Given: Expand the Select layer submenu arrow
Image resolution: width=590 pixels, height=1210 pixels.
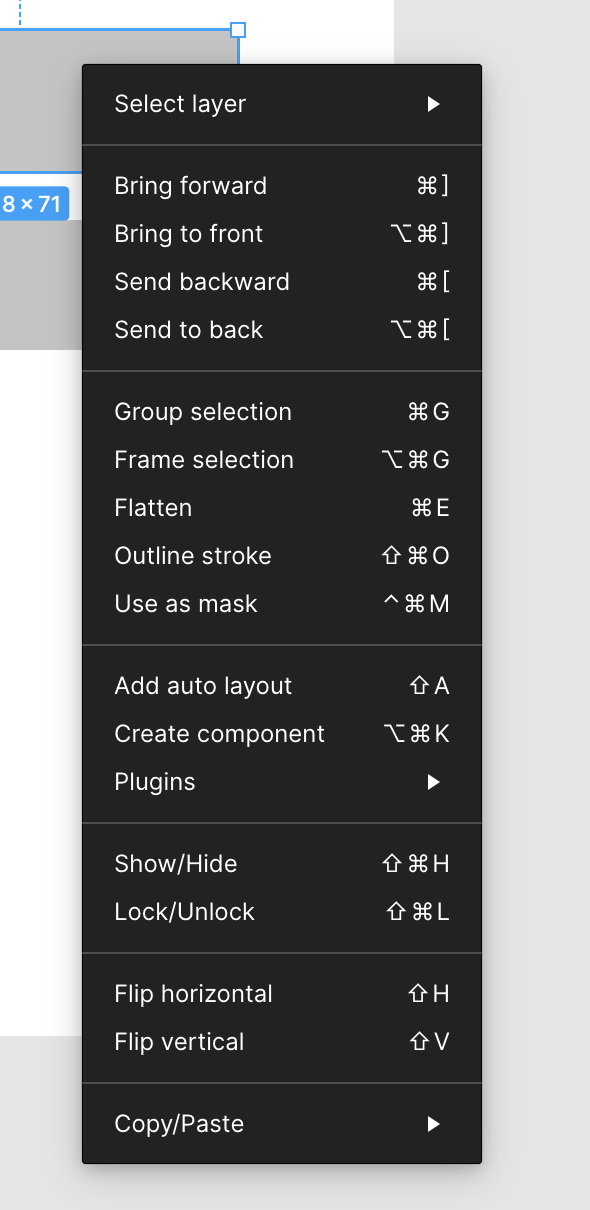Looking at the screenshot, I should point(433,104).
